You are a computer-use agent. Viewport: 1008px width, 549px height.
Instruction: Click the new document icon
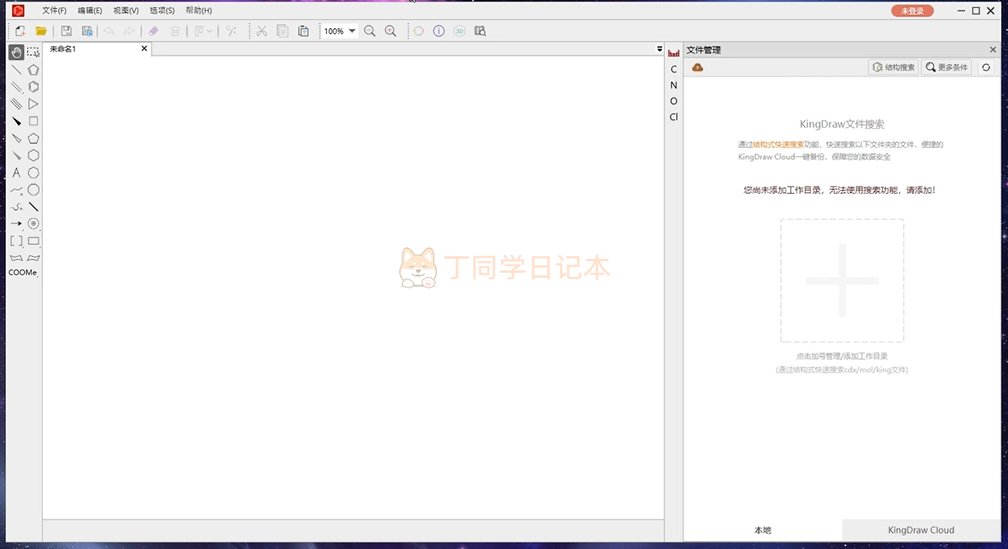[x=21, y=31]
